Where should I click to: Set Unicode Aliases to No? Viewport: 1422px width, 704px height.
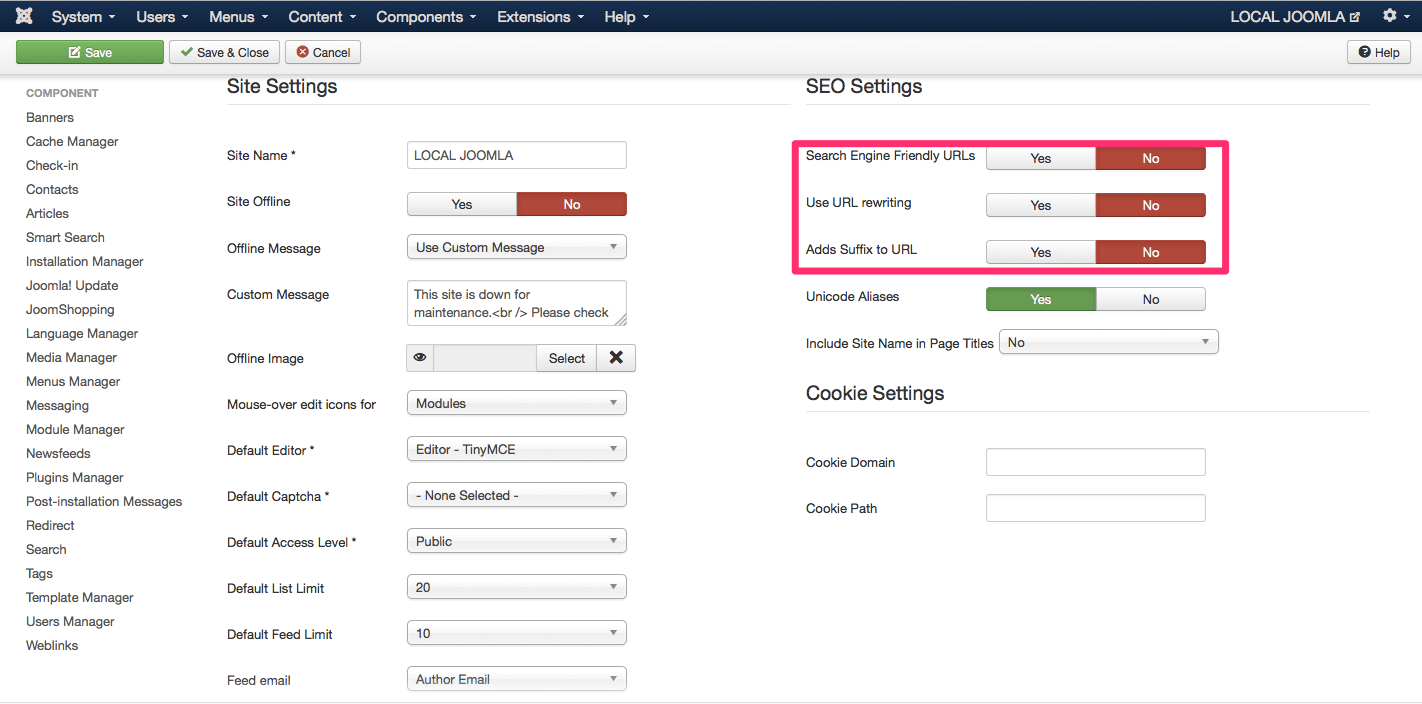click(x=1150, y=299)
